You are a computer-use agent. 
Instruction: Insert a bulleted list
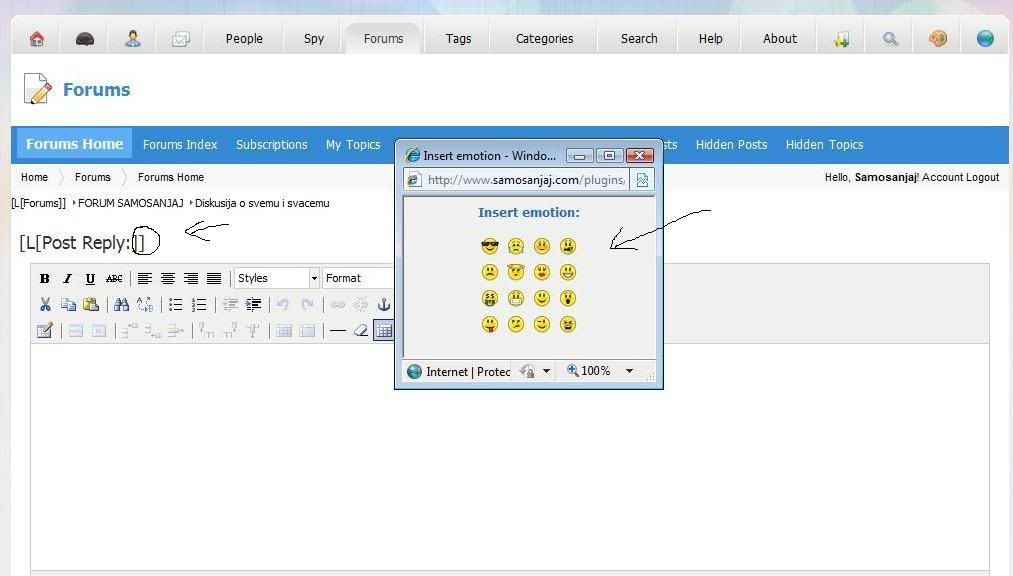[x=176, y=305]
